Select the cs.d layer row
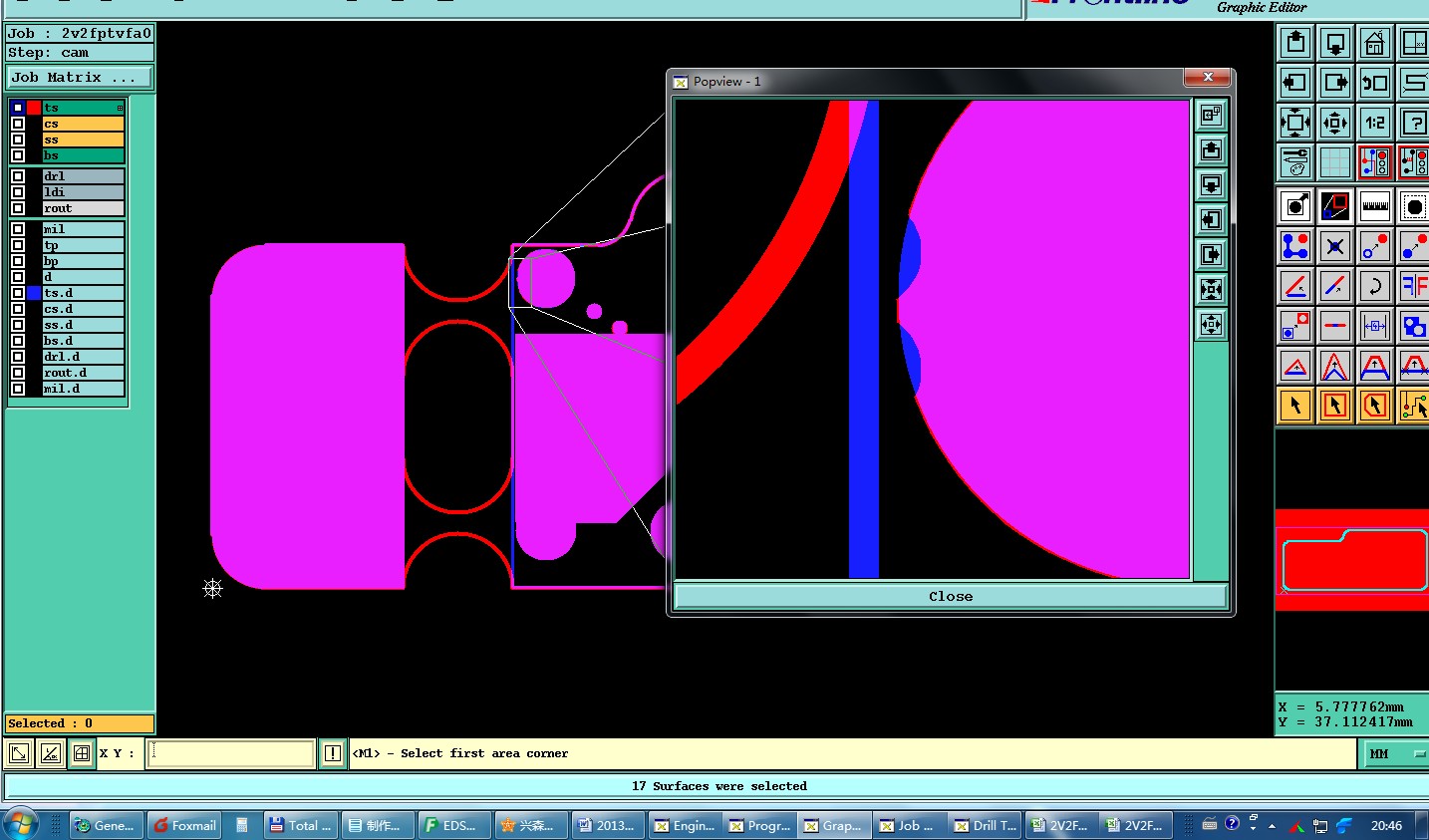 [x=84, y=309]
